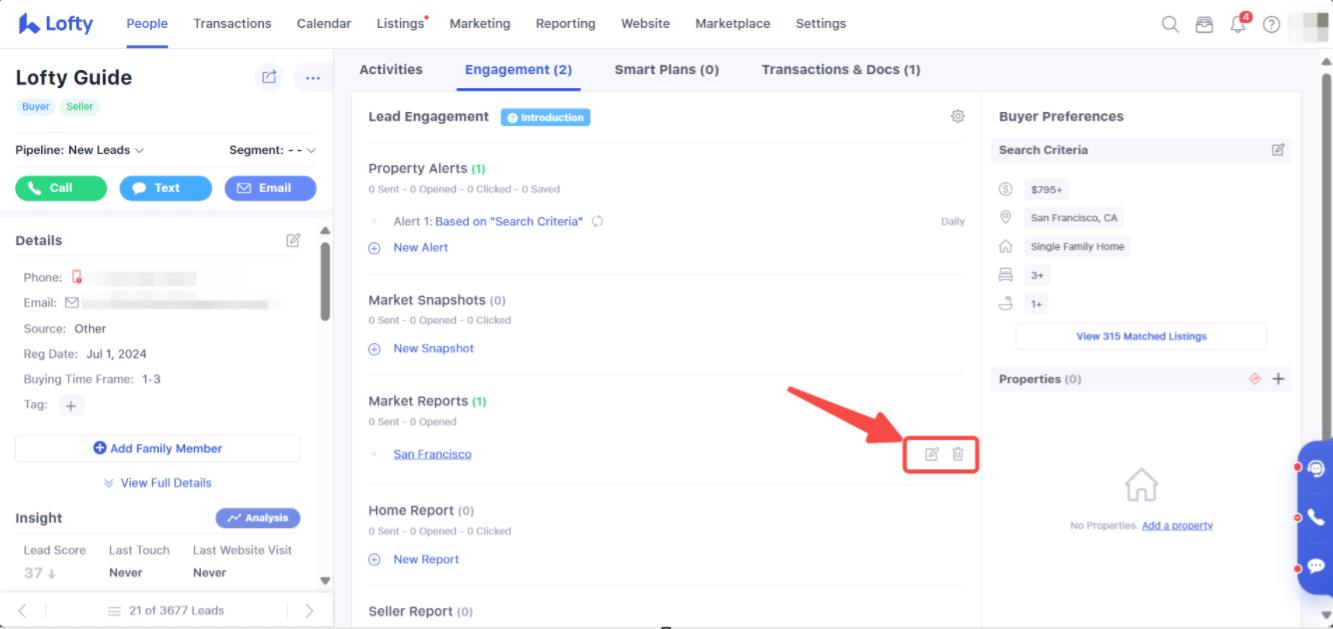Viewport: 1333px width, 629px height.
Task: Click the Single Family Home criteria chip
Action: pos(1077,247)
